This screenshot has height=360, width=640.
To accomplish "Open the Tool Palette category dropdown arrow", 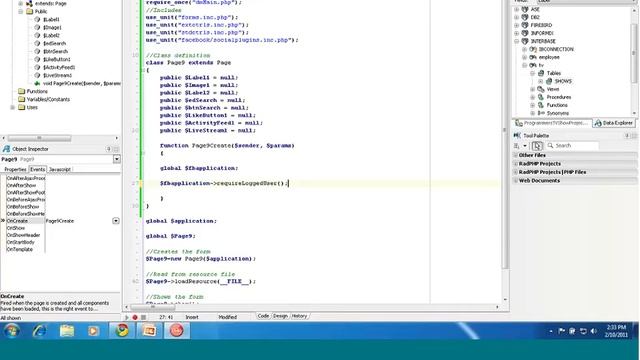I will coord(525,146).
